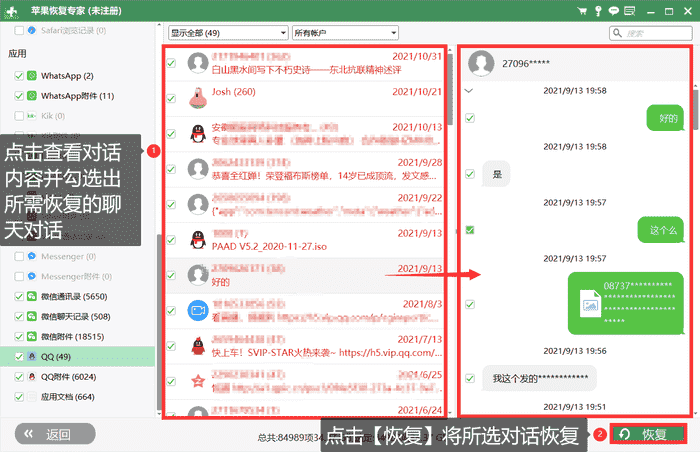700x452 pixels.
Task: Click the Josh (260) avatar
Action: point(198,98)
